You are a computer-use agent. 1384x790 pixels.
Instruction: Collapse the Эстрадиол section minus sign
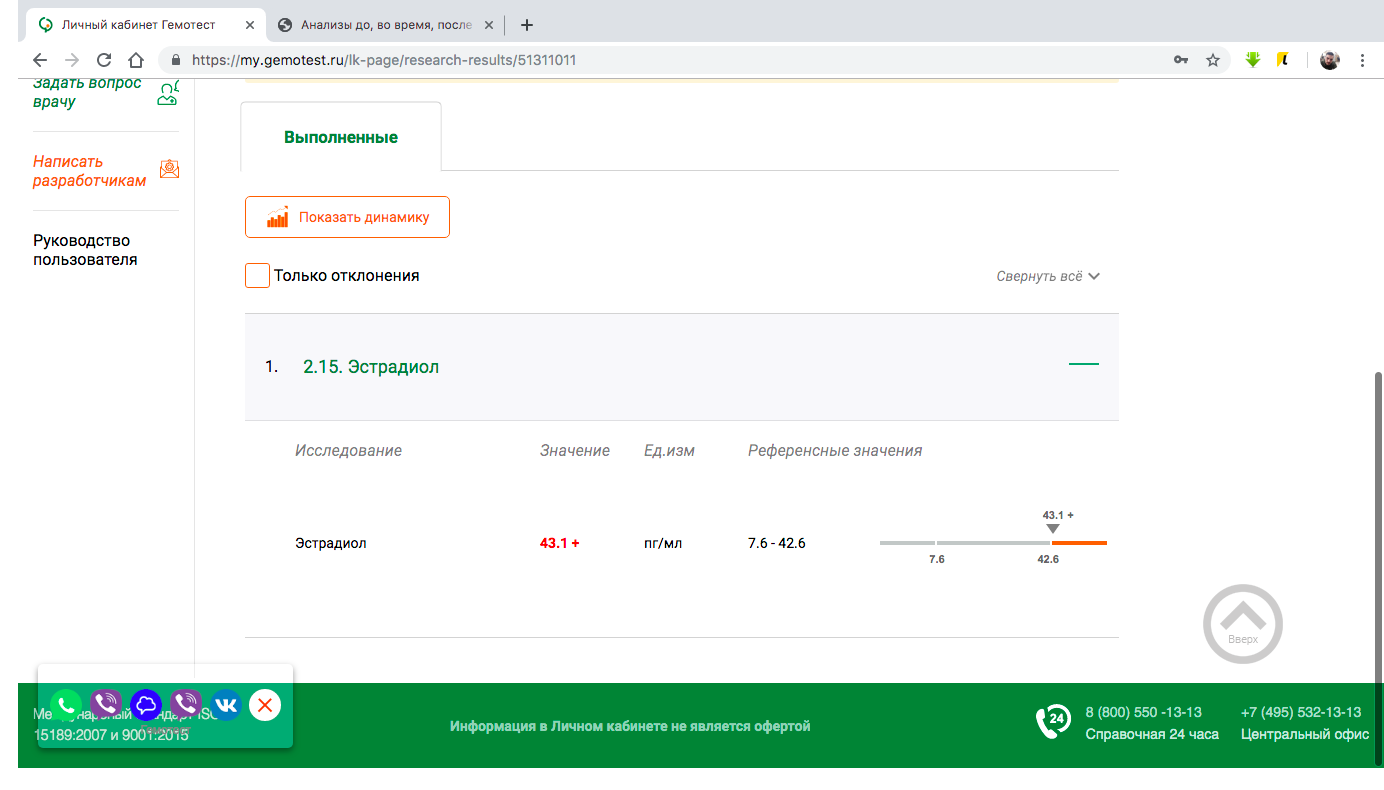tap(1083, 365)
